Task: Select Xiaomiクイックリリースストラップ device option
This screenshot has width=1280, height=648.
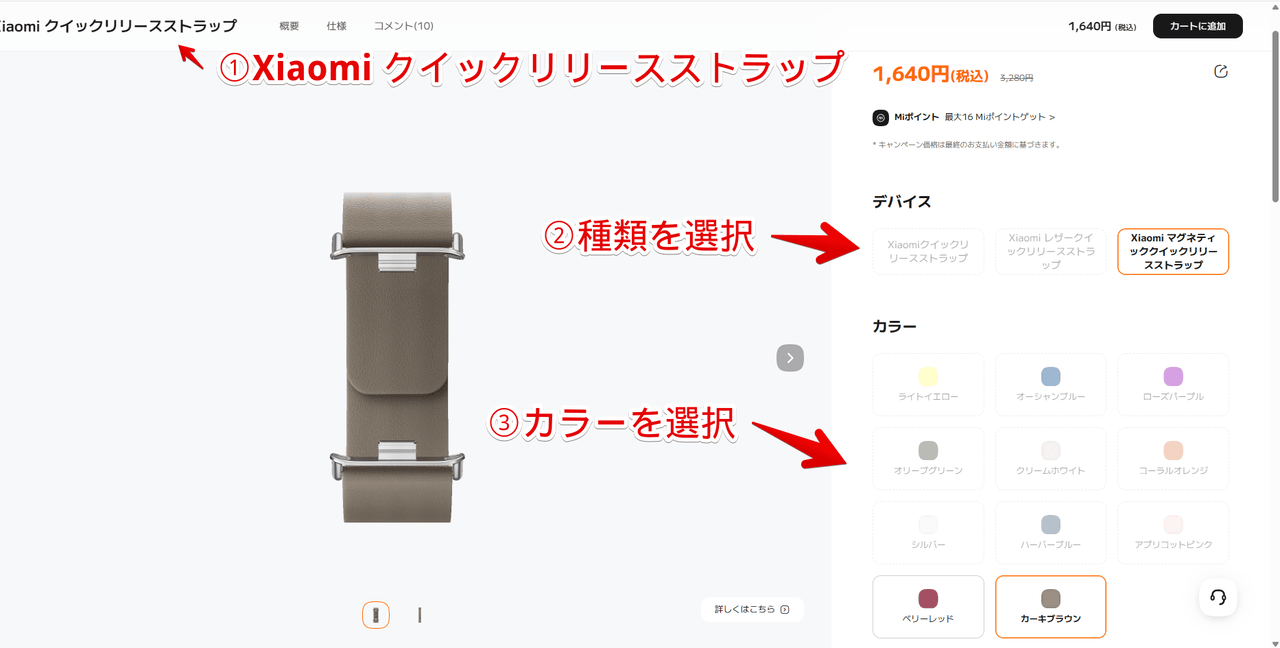Action: 928,252
